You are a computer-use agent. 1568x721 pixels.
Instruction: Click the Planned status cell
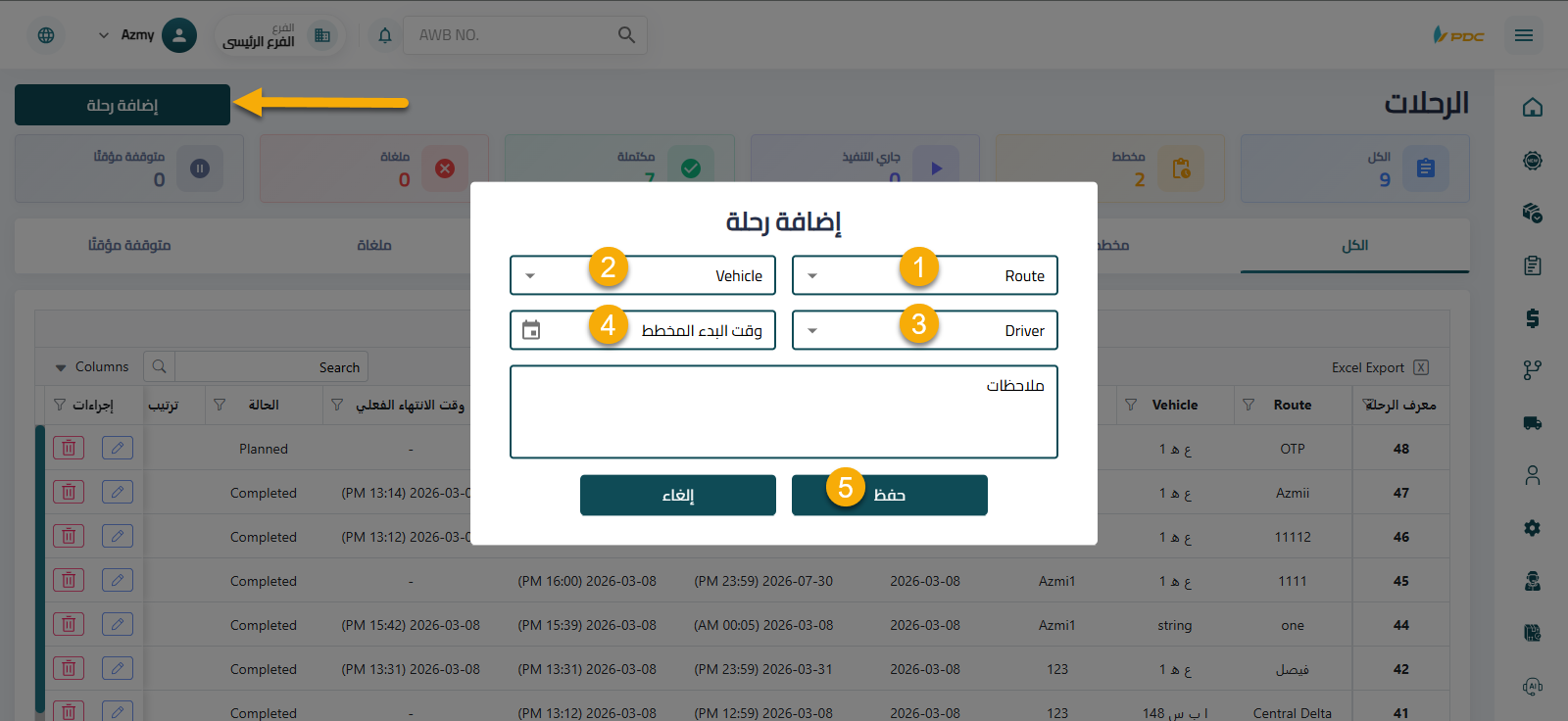(264, 449)
